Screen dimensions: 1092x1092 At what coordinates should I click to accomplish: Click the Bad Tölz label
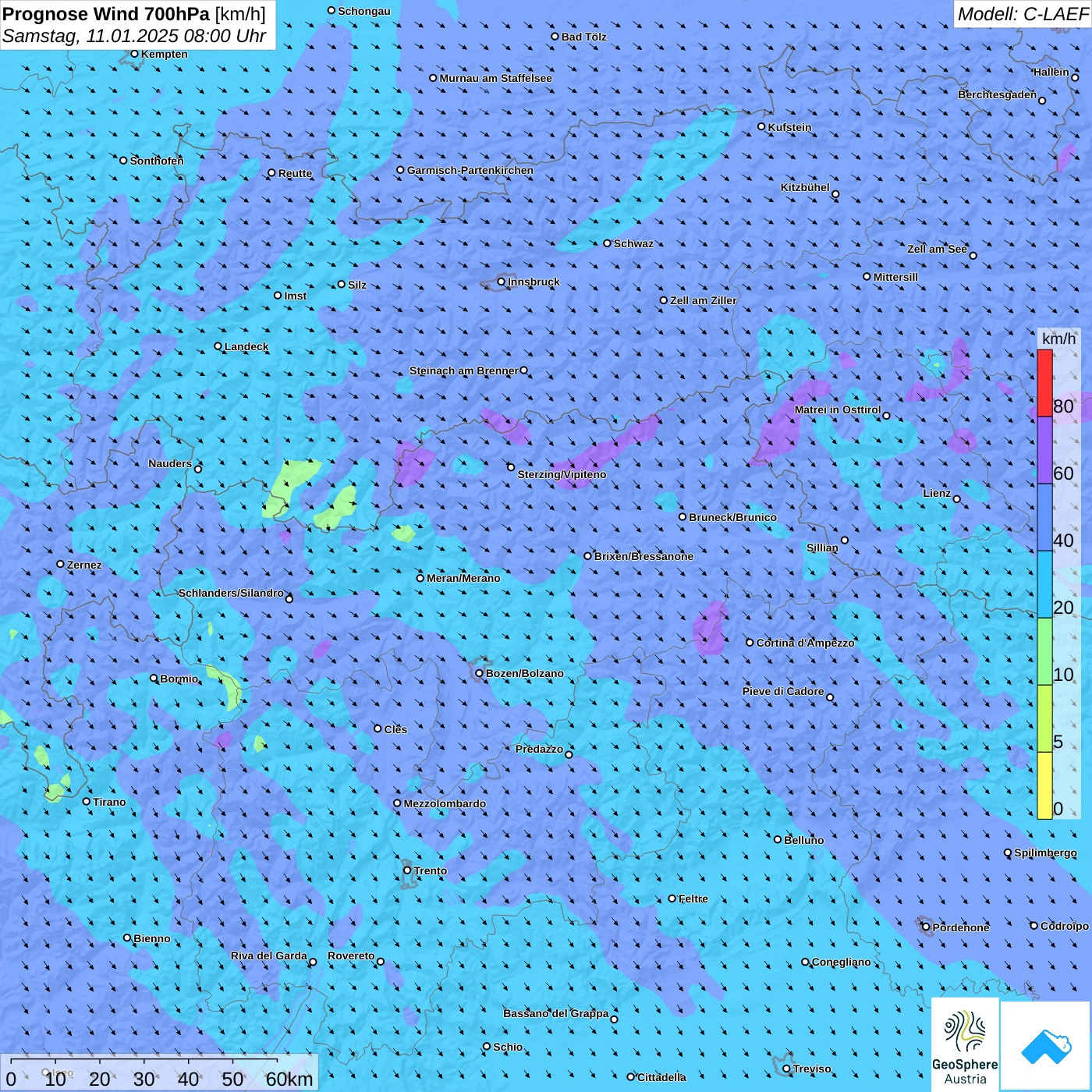(x=583, y=37)
